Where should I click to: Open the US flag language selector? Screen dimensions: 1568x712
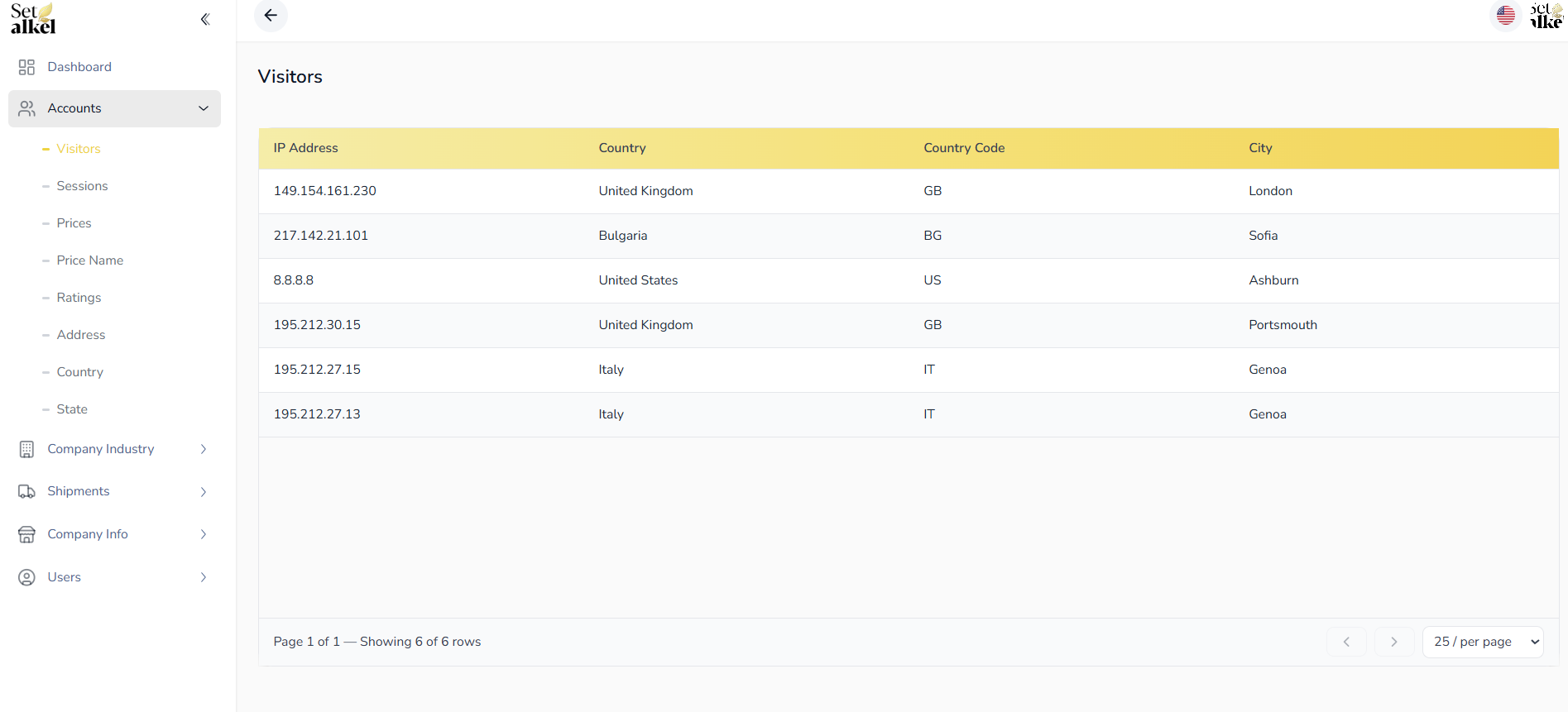[1505, 16]
